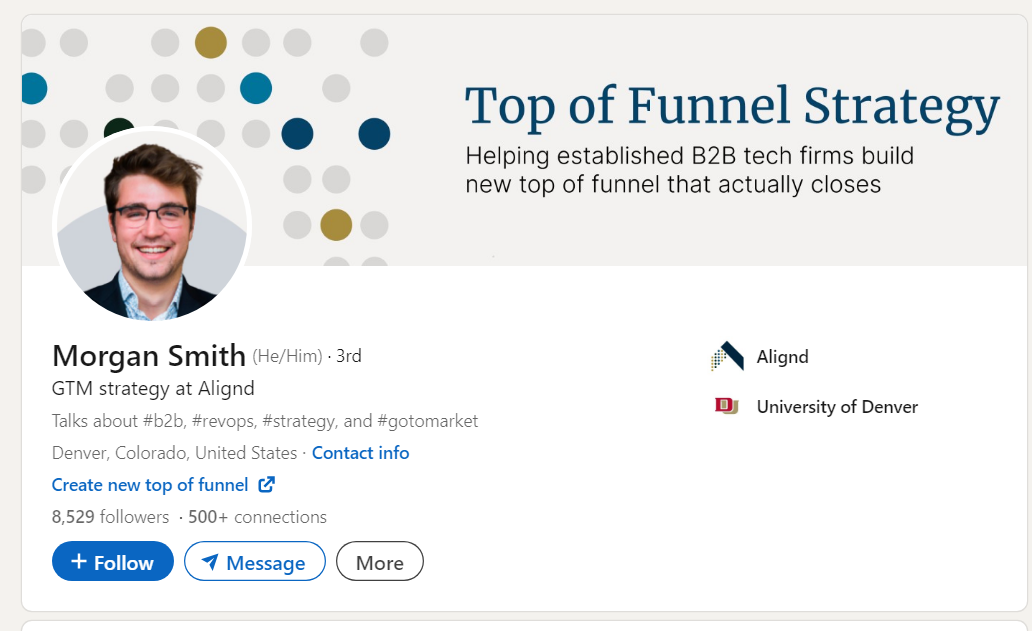Click the external-link icon after Create new top of funnel
The image size is (1032, 631).
(x=264, y=484)
